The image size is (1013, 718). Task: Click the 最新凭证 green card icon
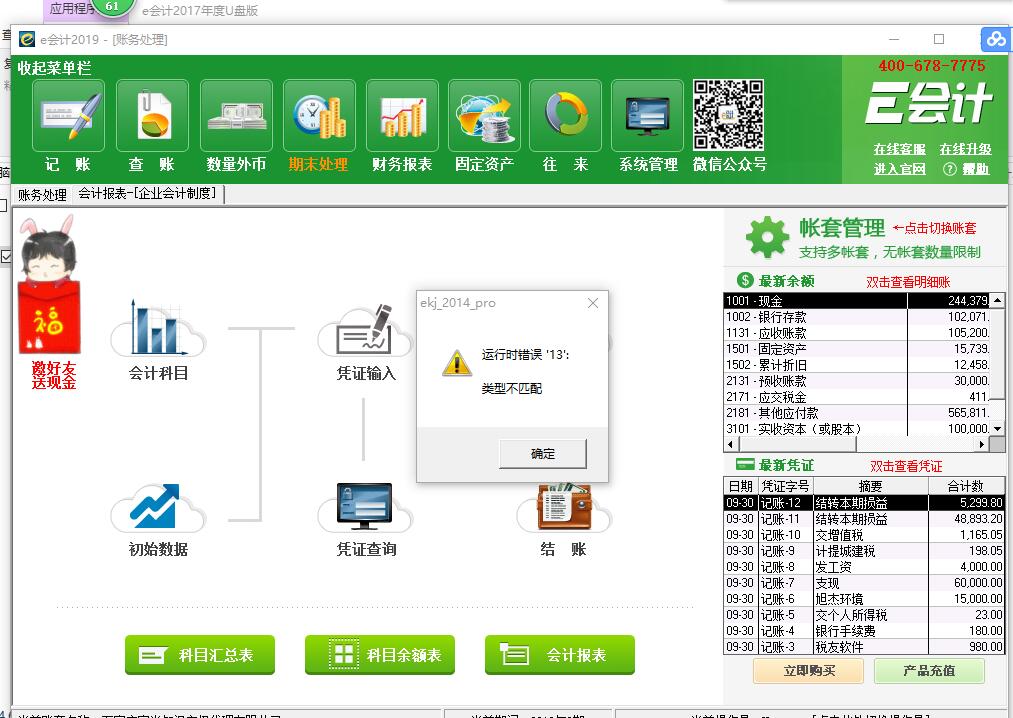[745, 464]
